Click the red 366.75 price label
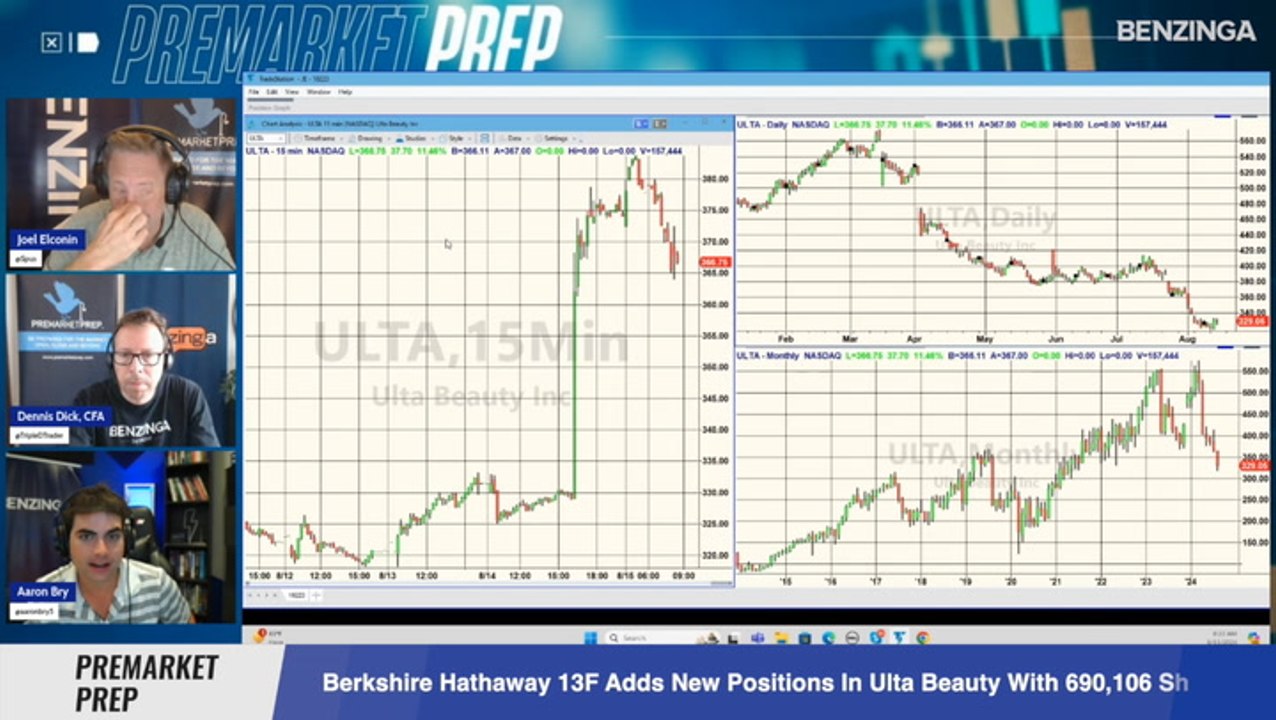Screen dimensions: 1276x720 [717, 262]
